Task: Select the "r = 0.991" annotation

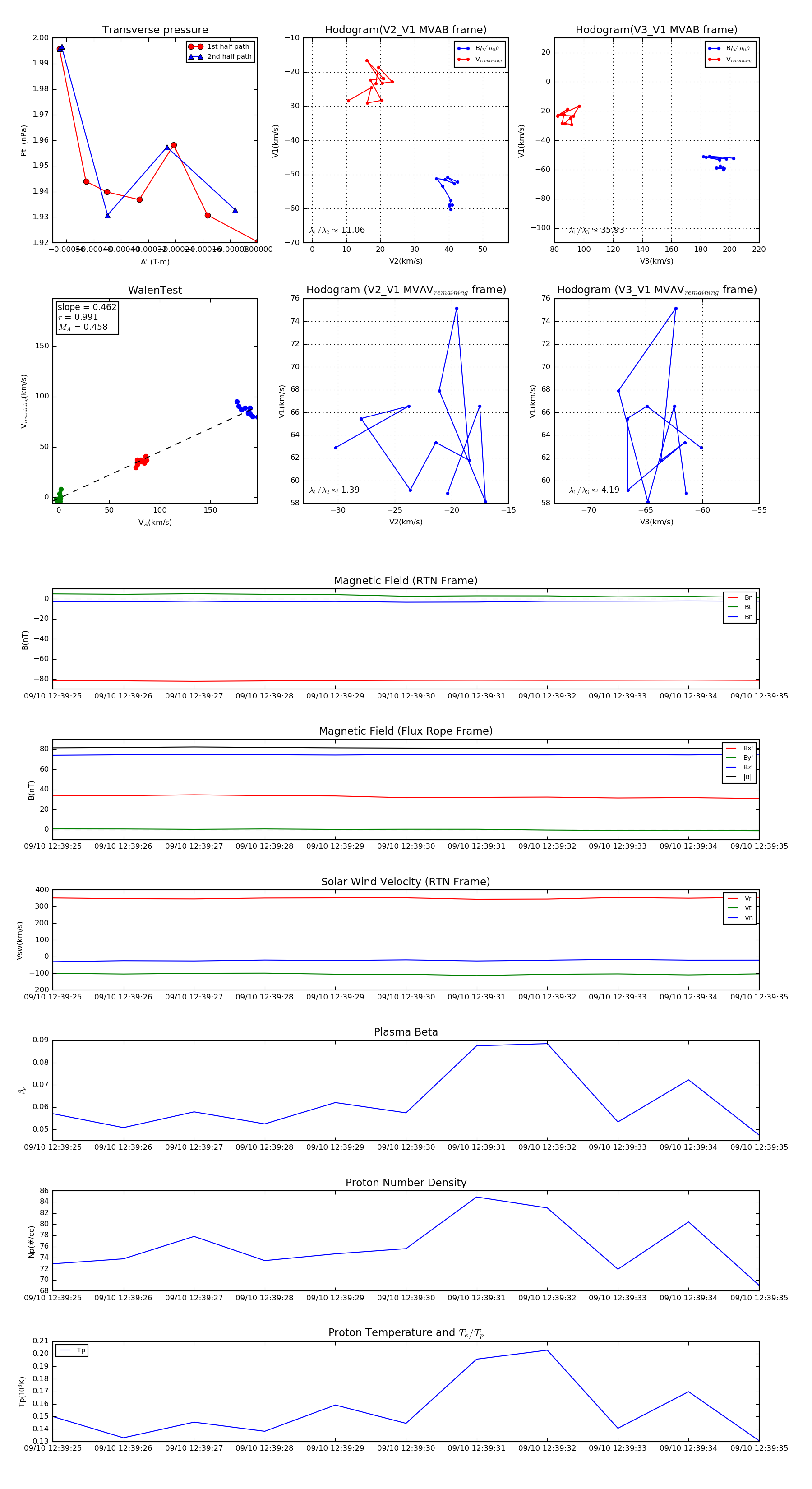Action: point(78,317)
